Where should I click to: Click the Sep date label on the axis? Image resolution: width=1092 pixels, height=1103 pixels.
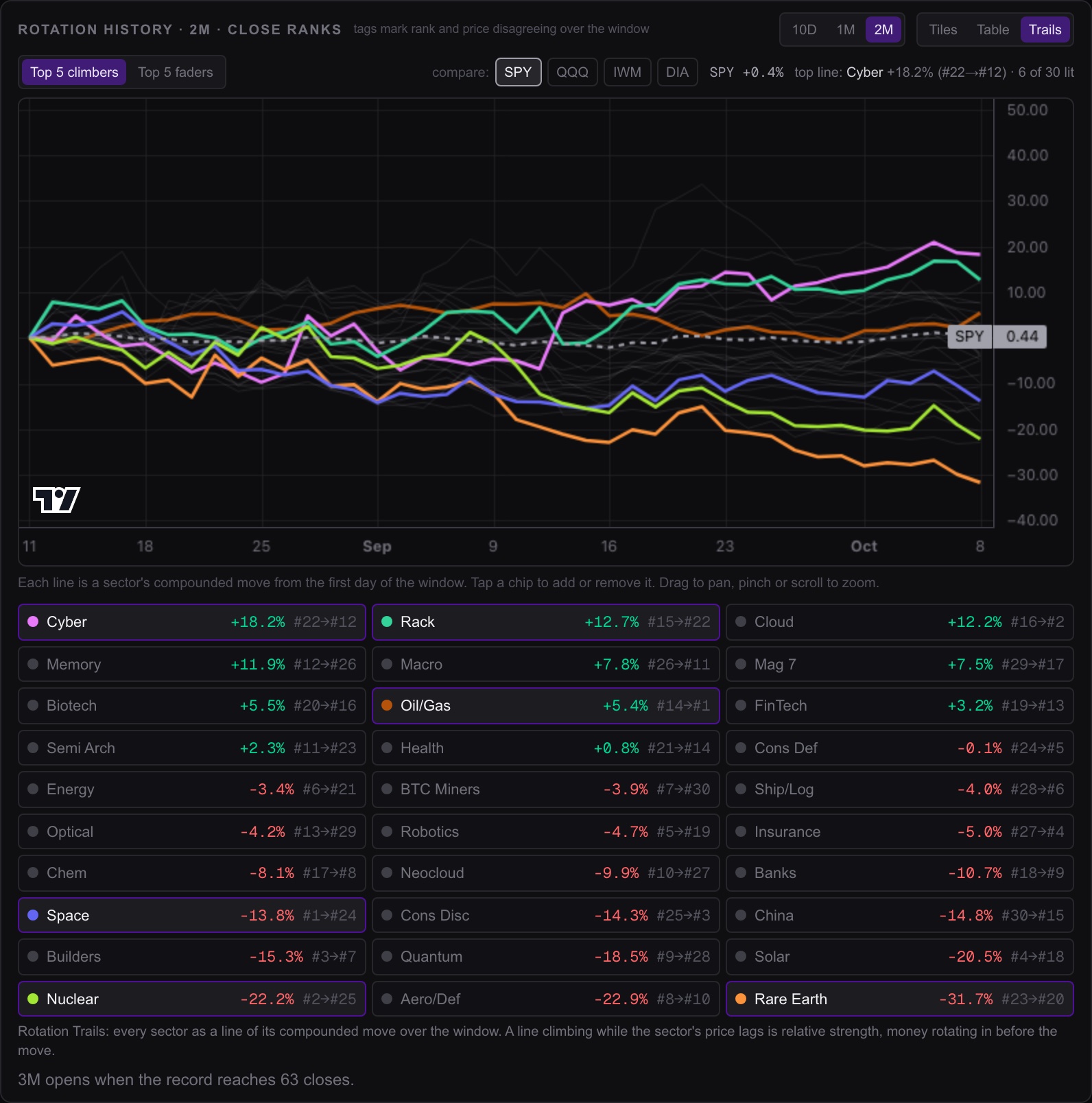click(377, 547)
